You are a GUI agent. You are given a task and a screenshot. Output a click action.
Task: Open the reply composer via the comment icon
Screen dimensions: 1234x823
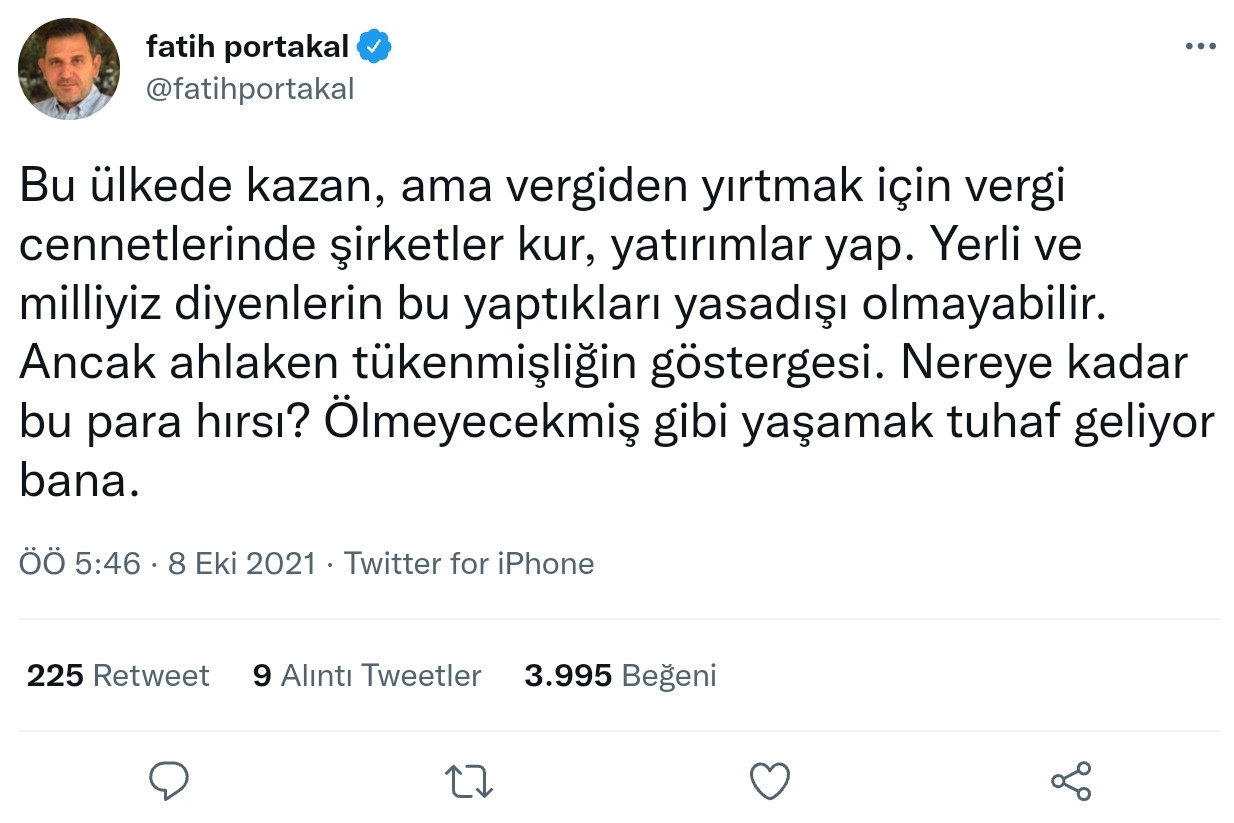tap(169, 783)
